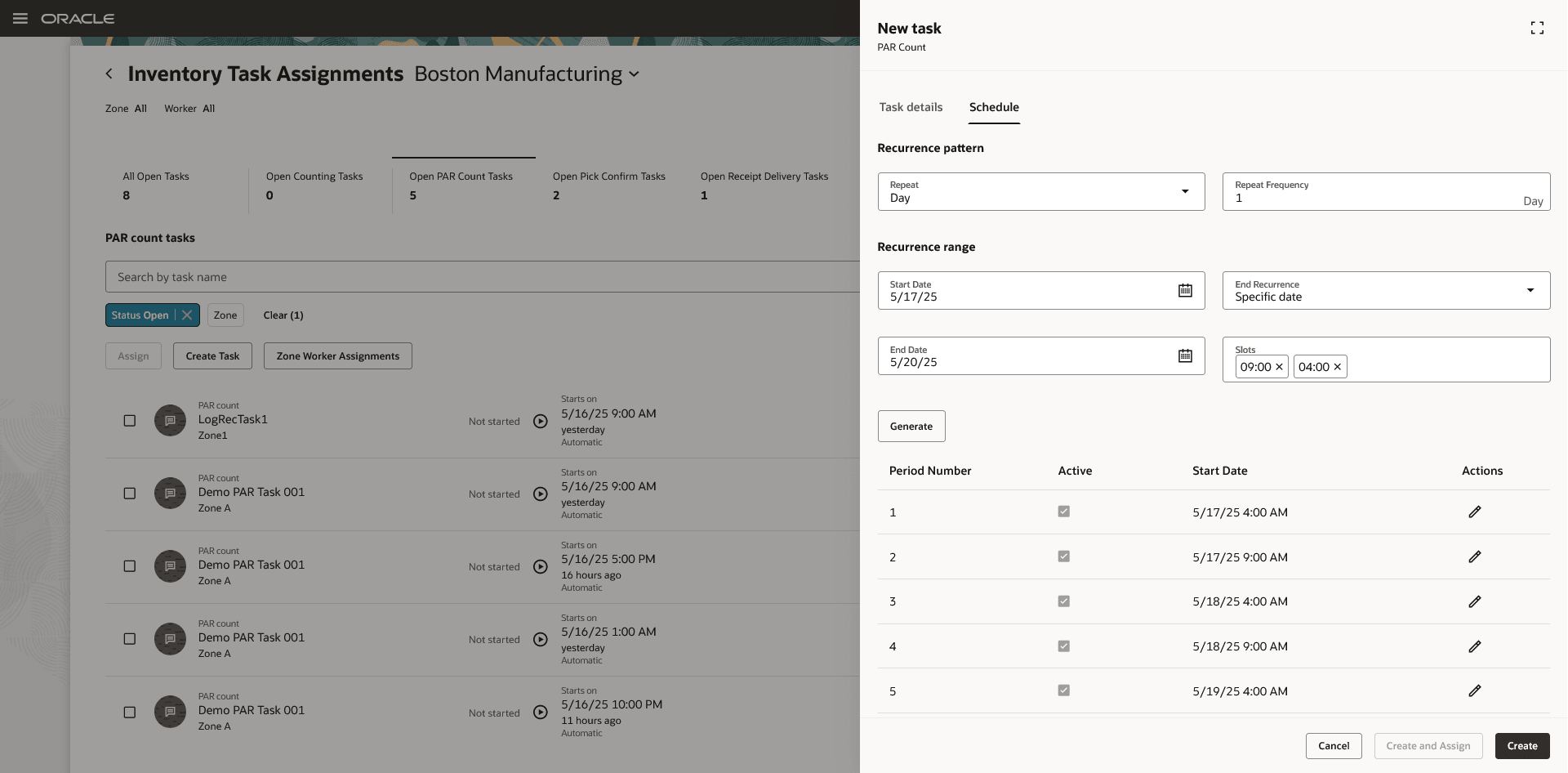1568x773 pixels.
Task: Toggle Active checkbox for period 1
Action: click(1063, 512)
